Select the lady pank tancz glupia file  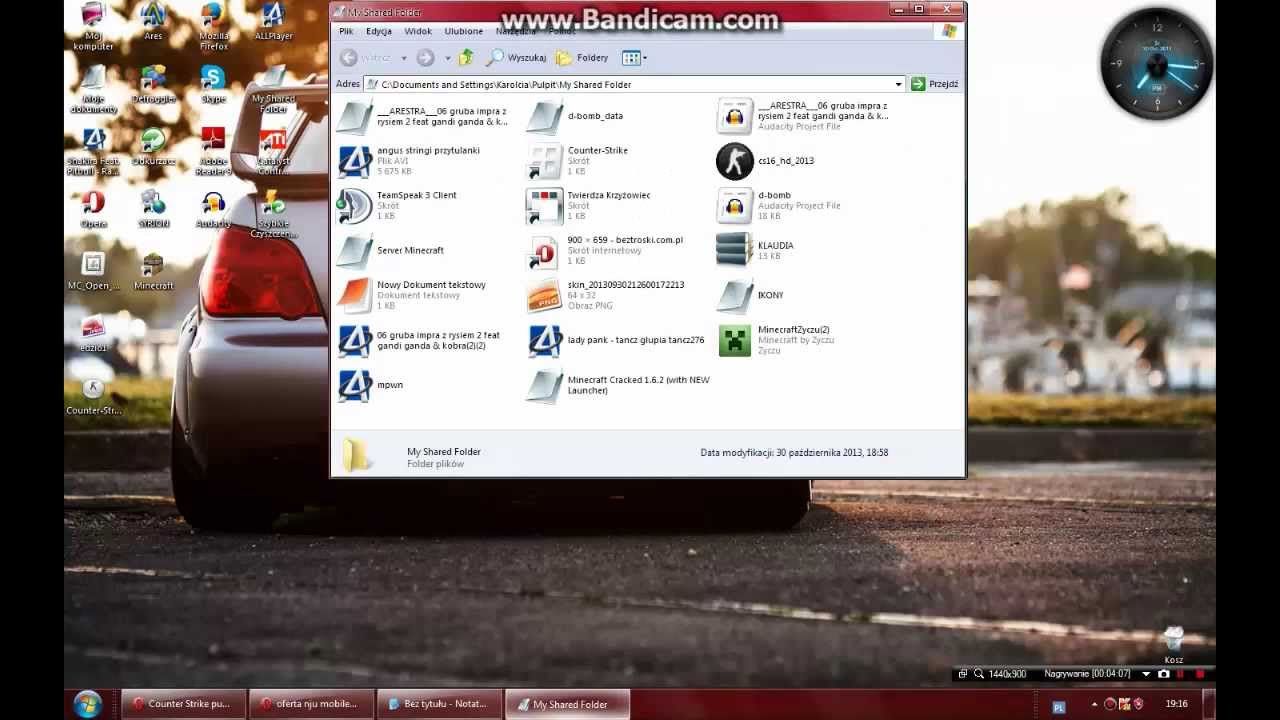point(616,340)
